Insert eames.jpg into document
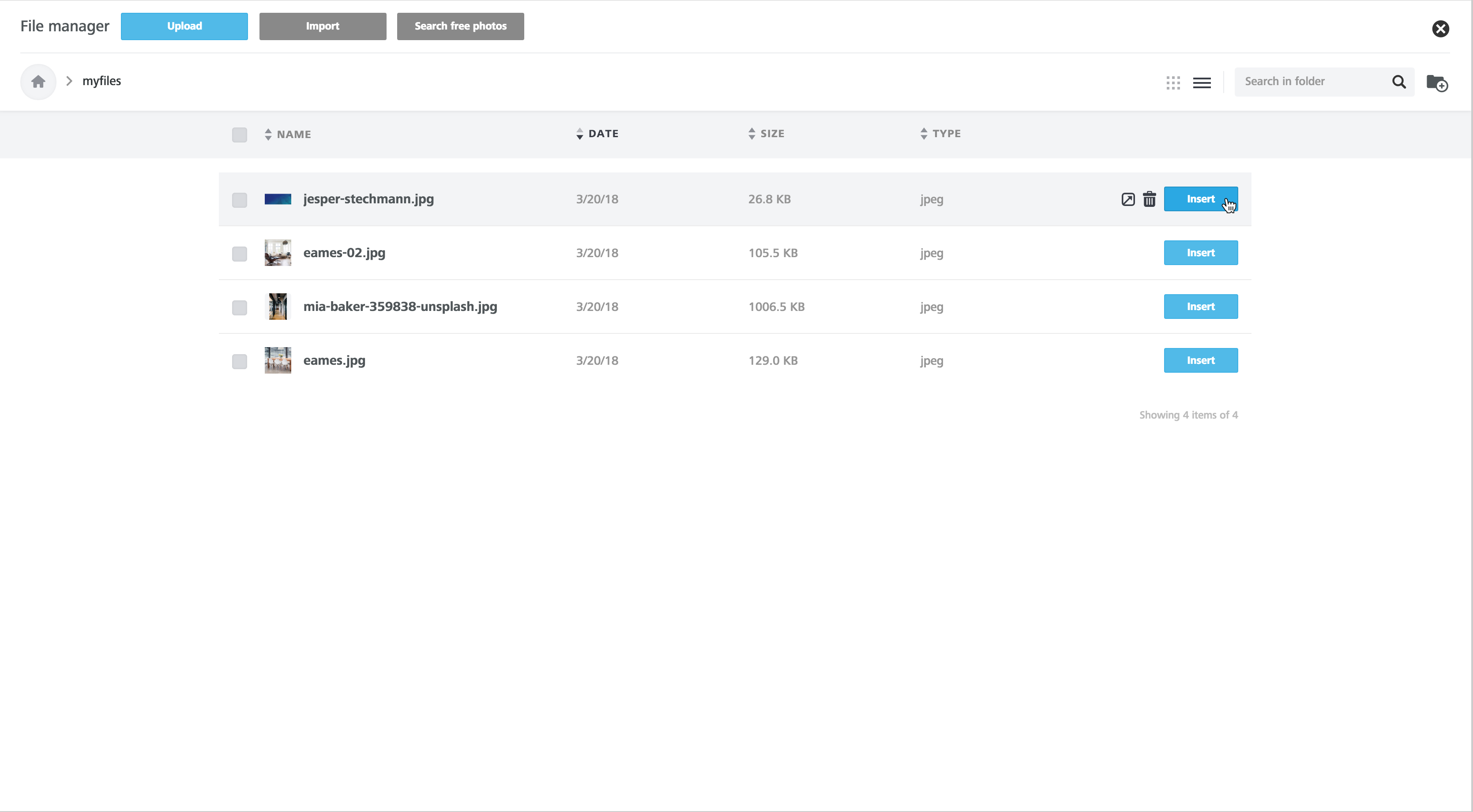Screen dimensions: 1473x812 [x=1201, y=360]
